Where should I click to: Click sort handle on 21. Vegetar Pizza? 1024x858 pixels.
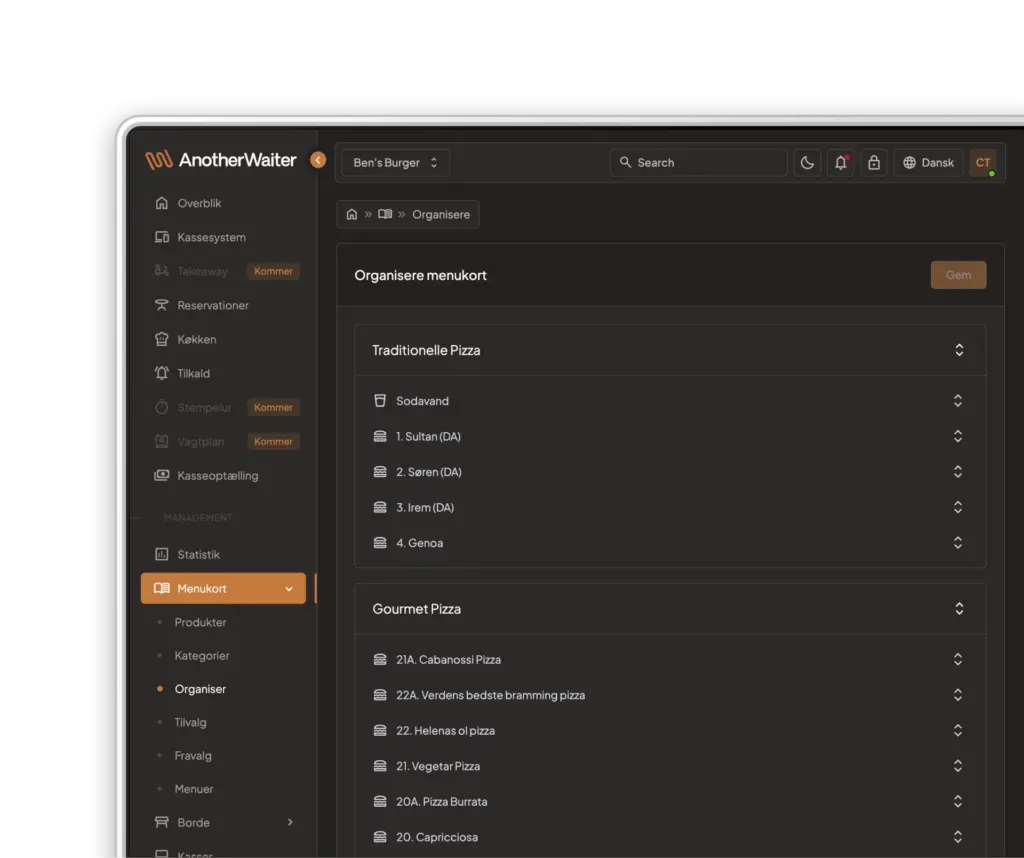[x=957, y=766]
